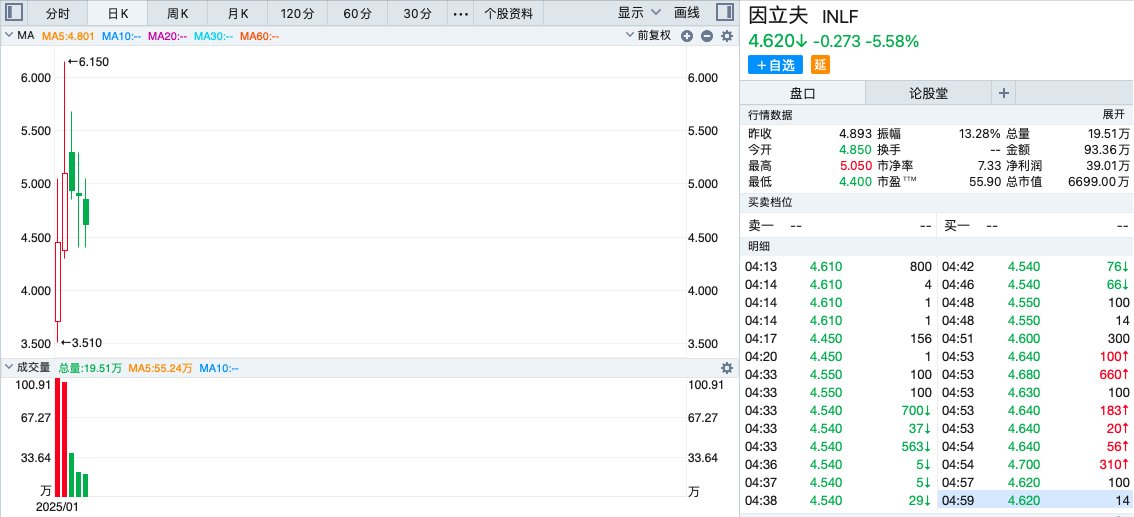Select the 周K weekly chart tab
This screenshot has width=1134, height=517.
tap(178, 13)
